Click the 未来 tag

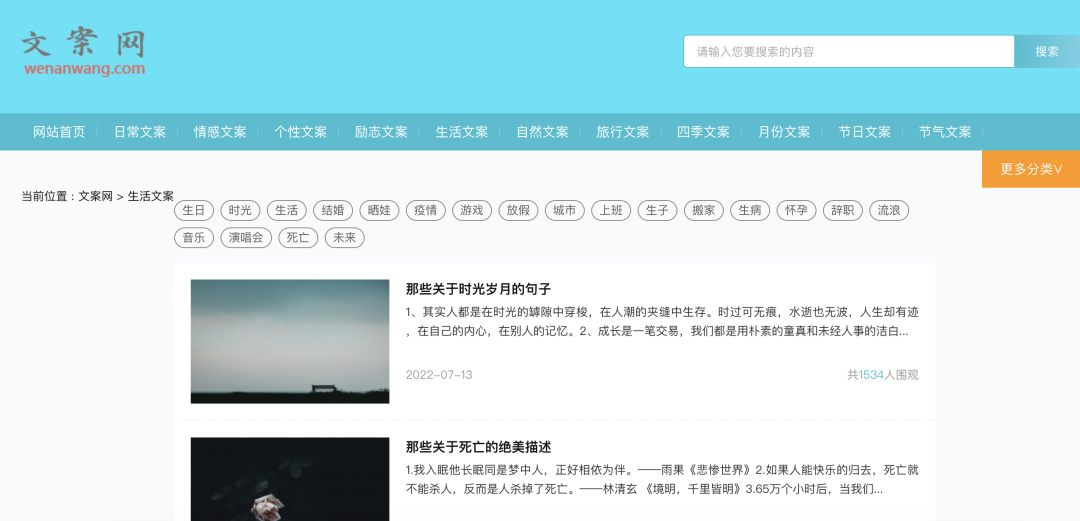pos(344,238)
